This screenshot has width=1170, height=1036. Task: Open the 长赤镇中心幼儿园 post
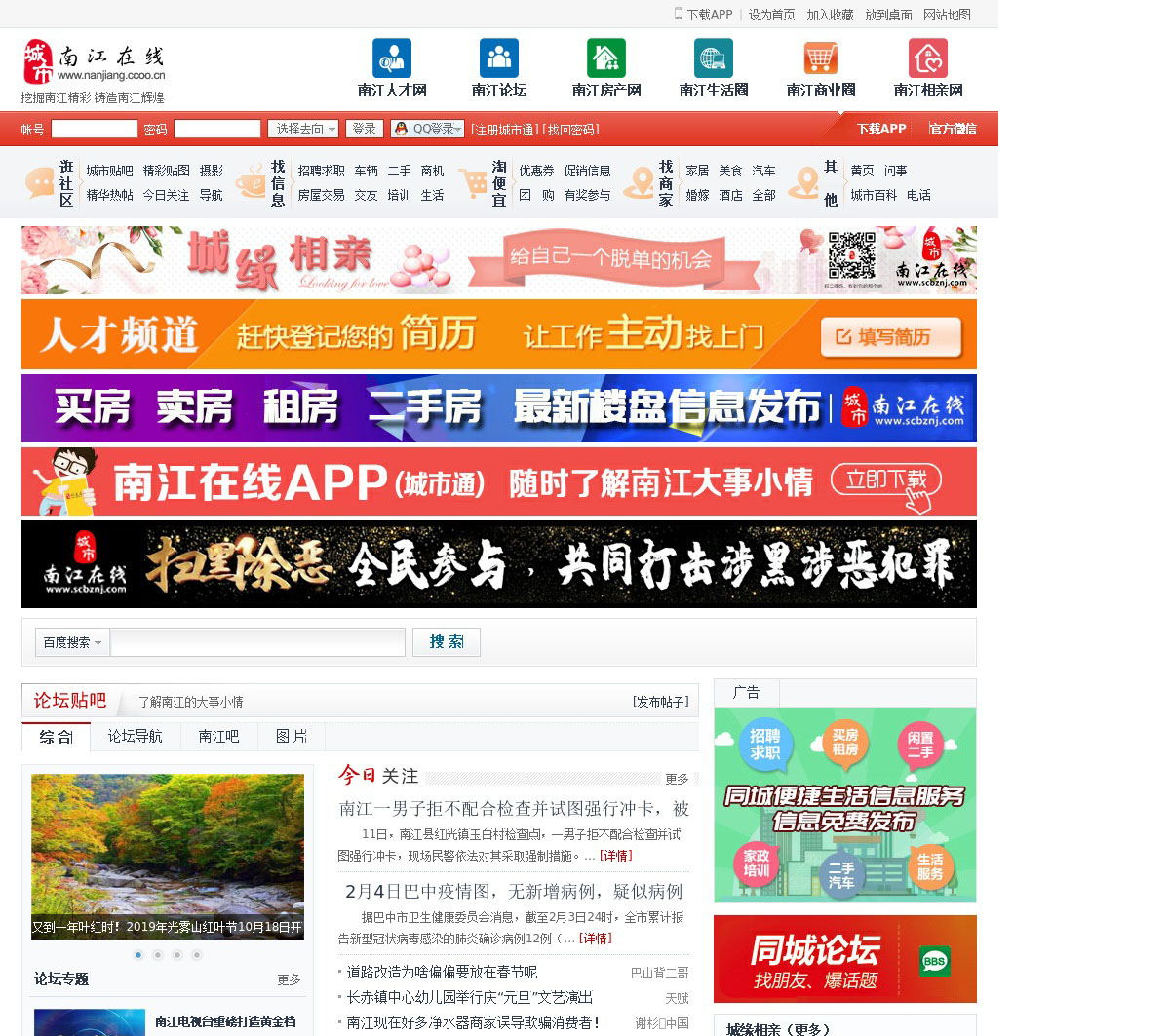[470, 997]
